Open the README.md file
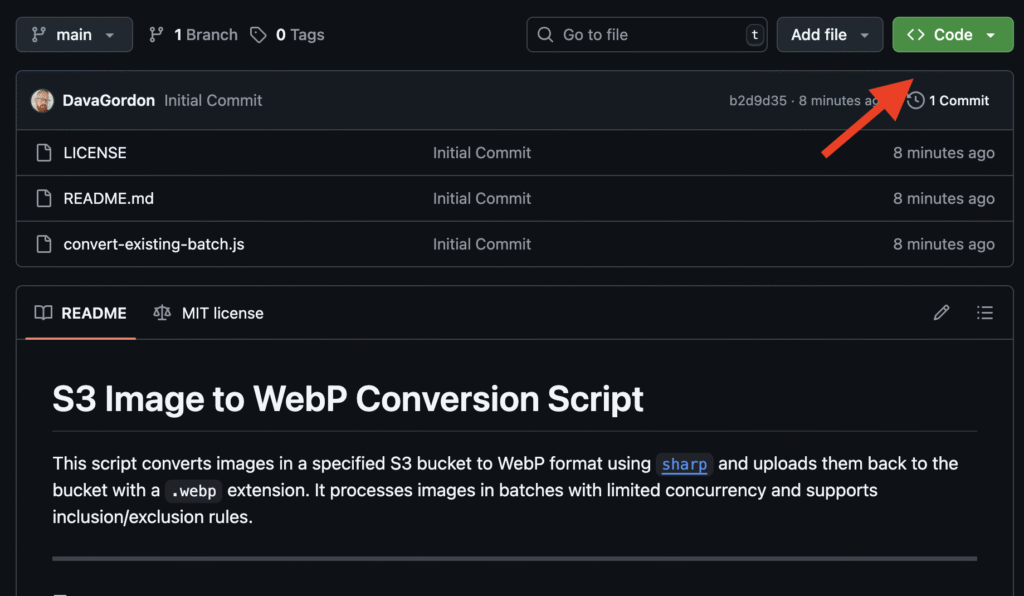This screenshot has height=596, width=1024. coord(108,198)
